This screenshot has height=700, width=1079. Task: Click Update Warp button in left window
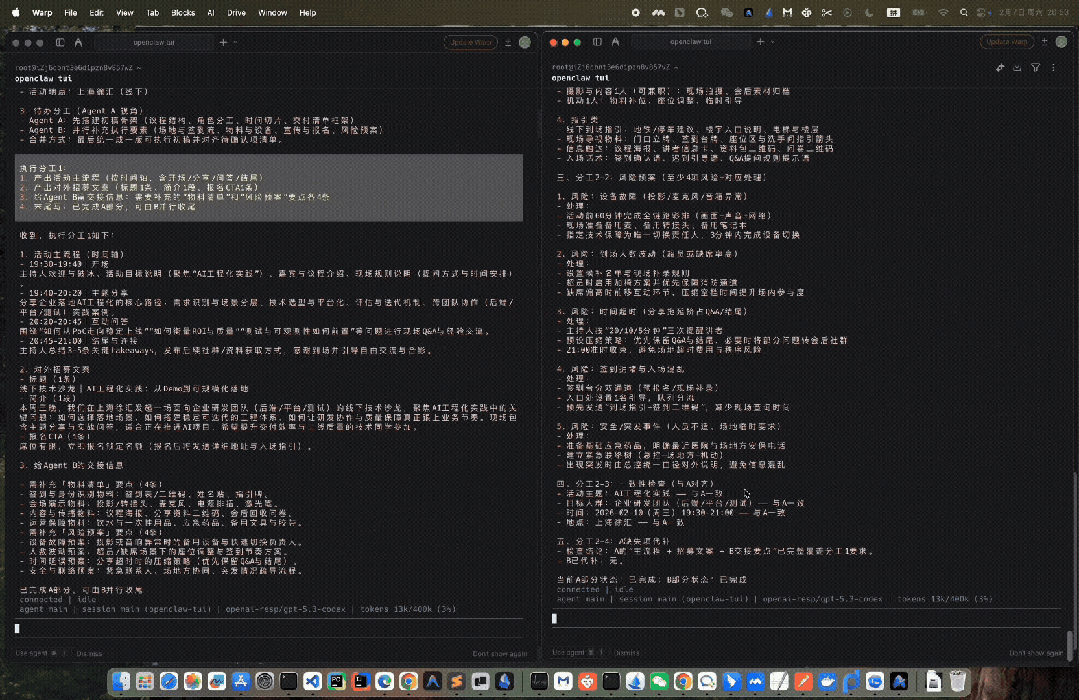click(471, 43)
